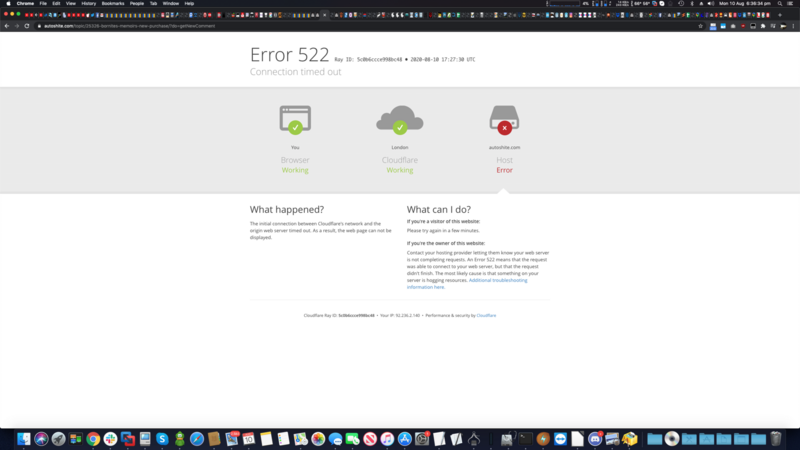Open a new browser tab

pos(780,15)
